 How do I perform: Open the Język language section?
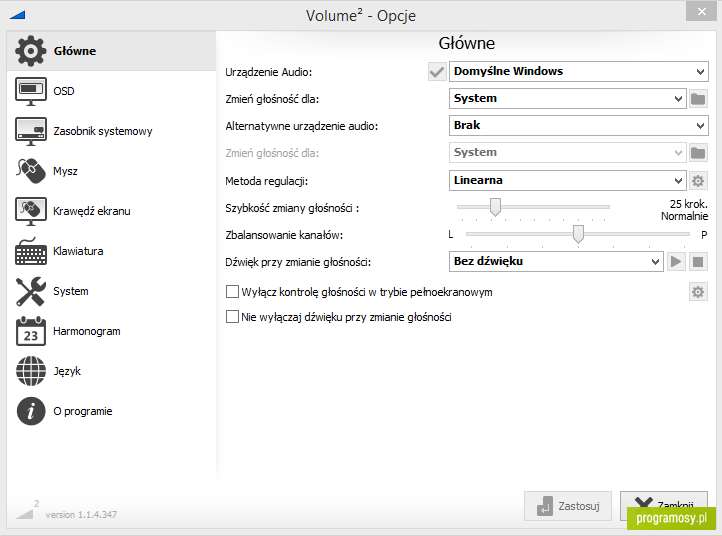tap(111, 371)
